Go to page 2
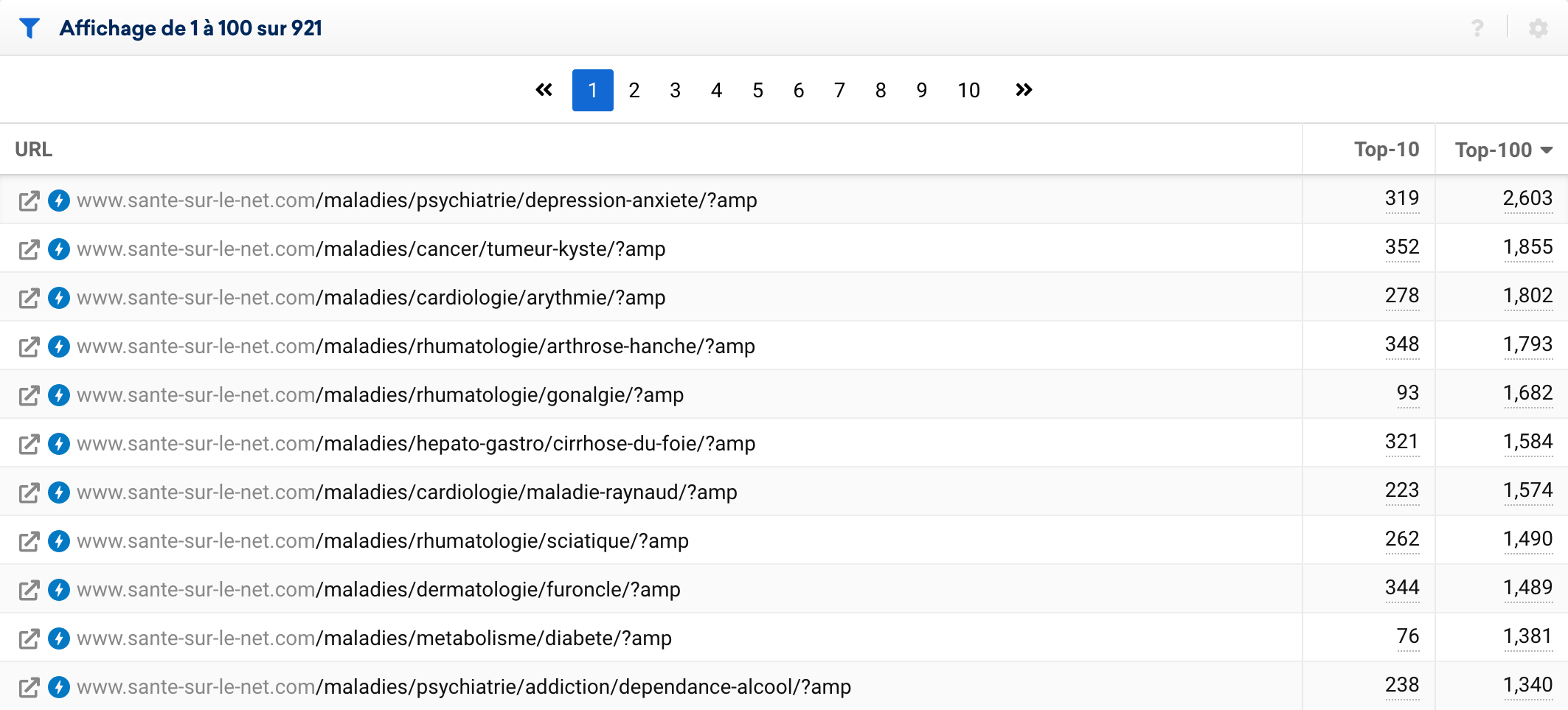 pyautogui.click(x=634, y=90)
